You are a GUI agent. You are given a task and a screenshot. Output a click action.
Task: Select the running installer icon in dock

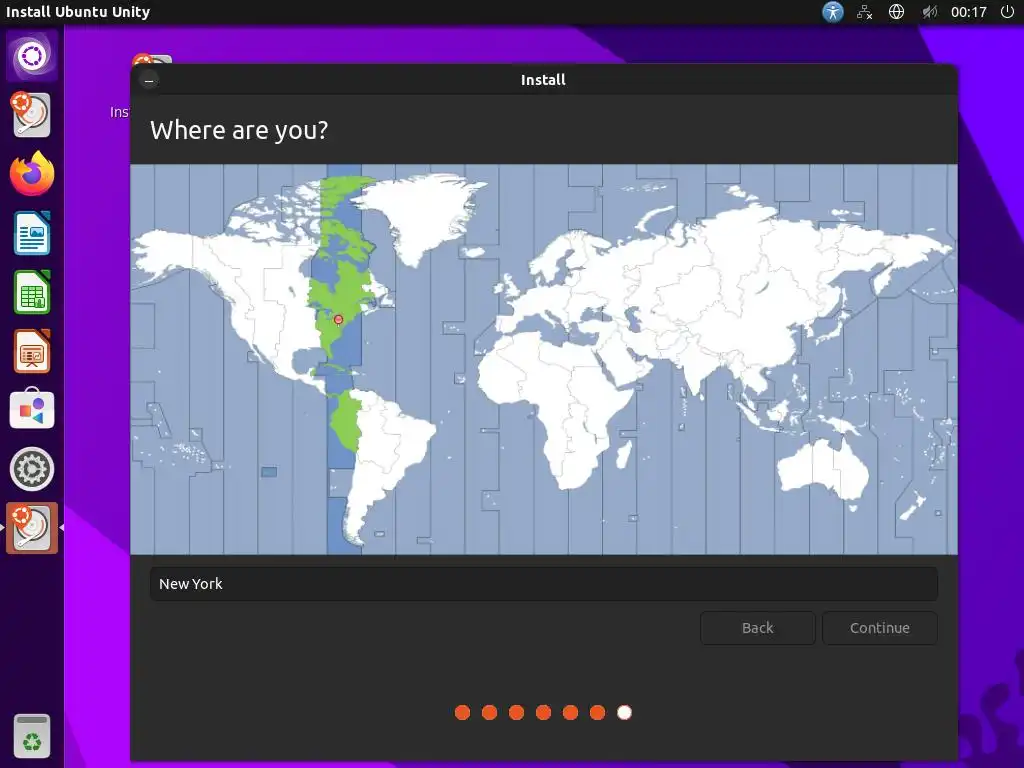click(x=32, y=528)
